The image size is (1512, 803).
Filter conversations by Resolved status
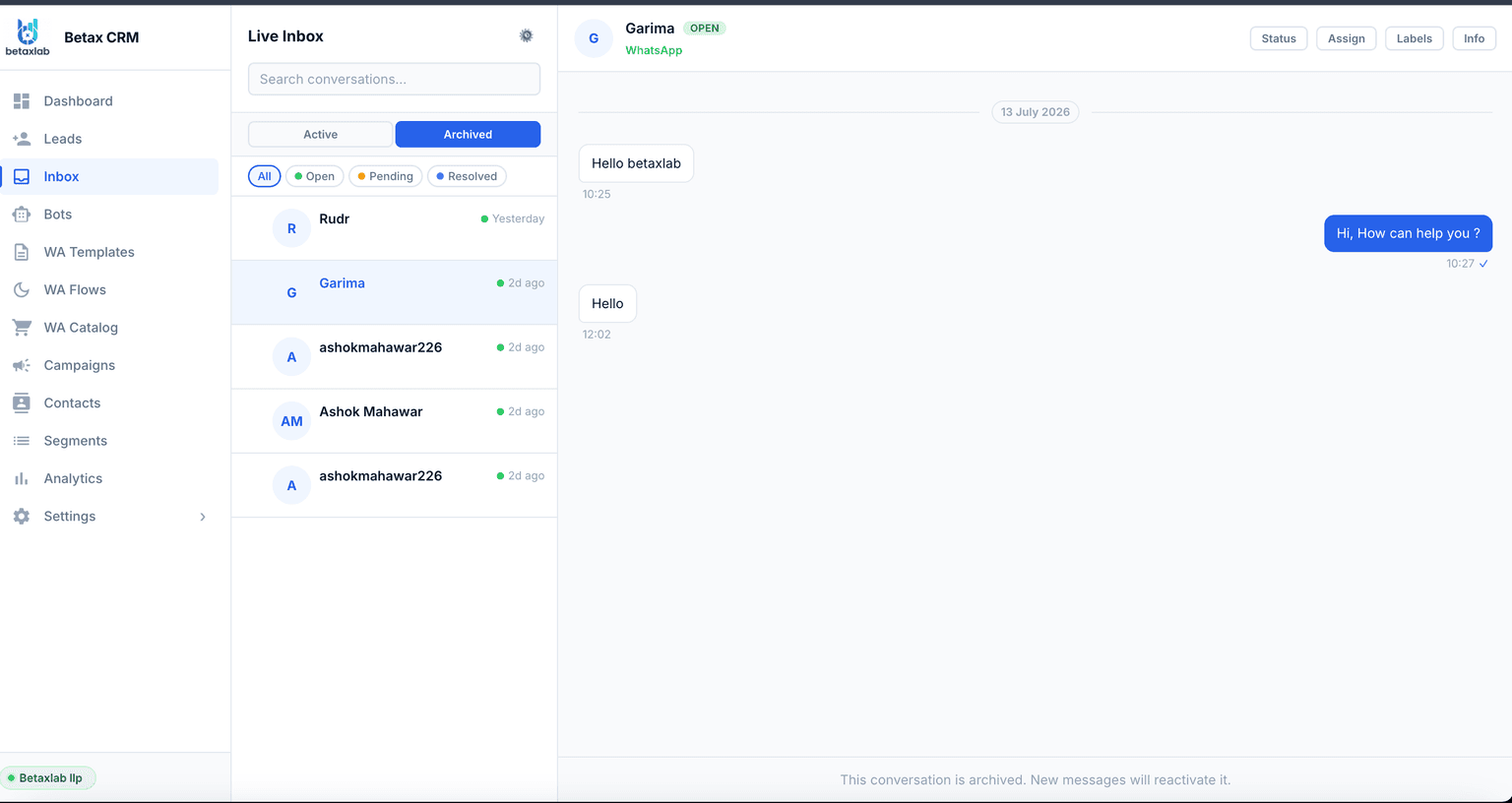click(x=467, y=176)
